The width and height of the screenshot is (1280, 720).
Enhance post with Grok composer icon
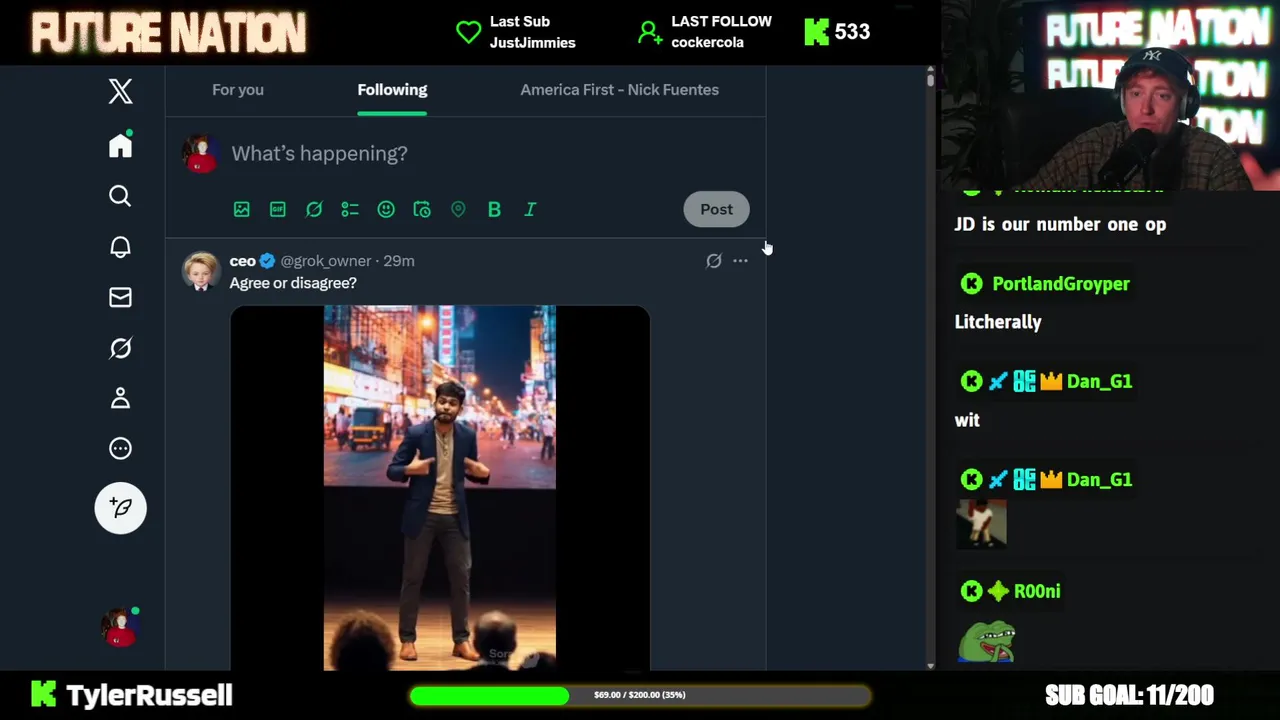tap(314, 209)
